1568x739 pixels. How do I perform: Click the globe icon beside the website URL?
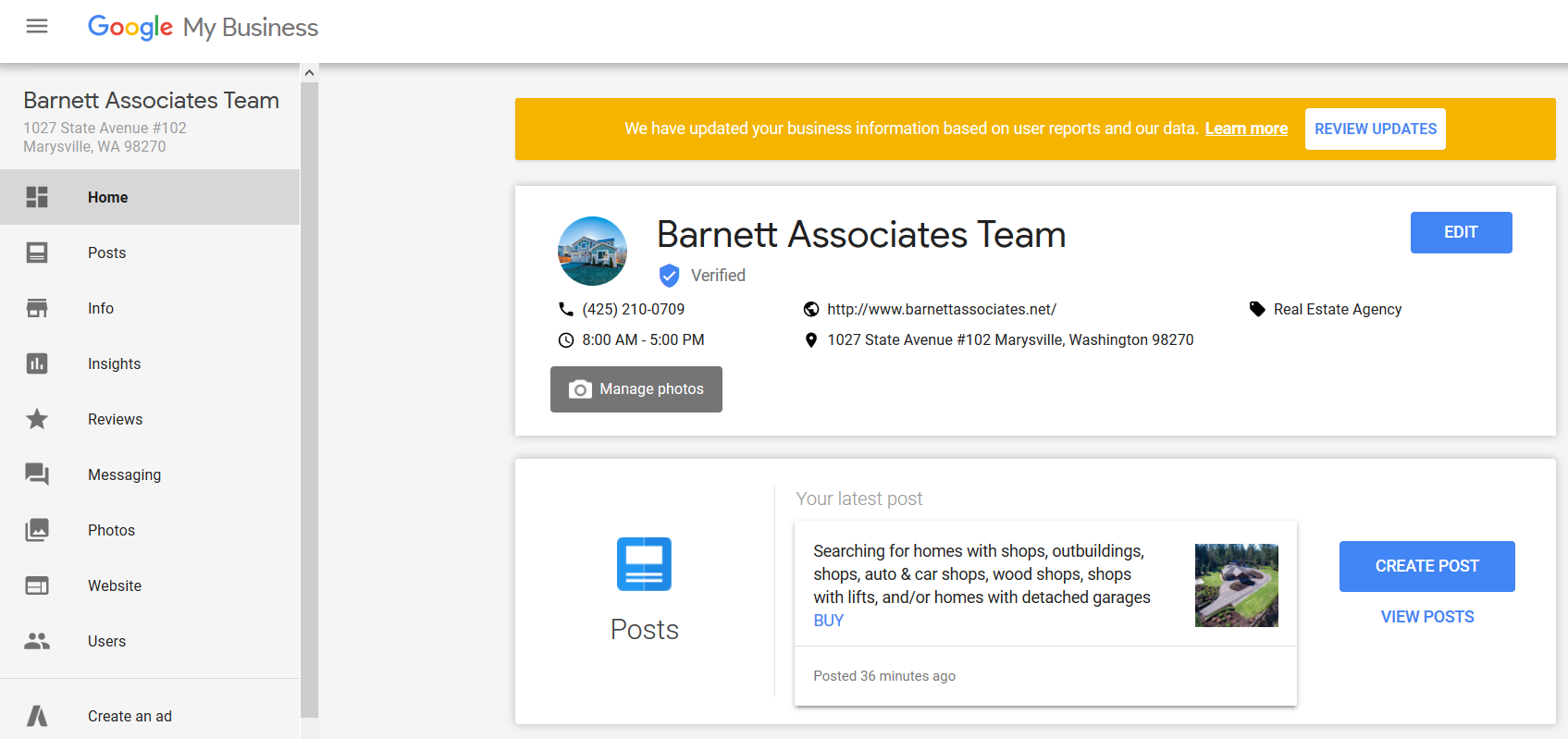pyautogui.click(x=811, y=309)
